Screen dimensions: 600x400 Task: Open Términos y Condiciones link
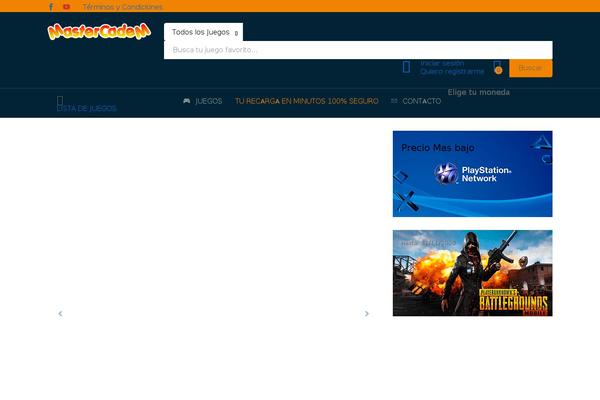[x=122, y=7]
